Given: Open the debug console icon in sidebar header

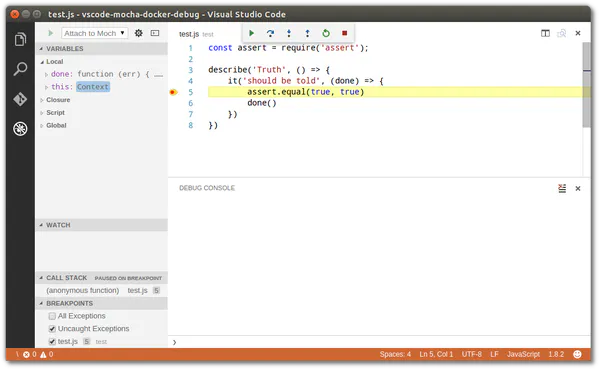Looking at the screenshot, I should point(155,33).
